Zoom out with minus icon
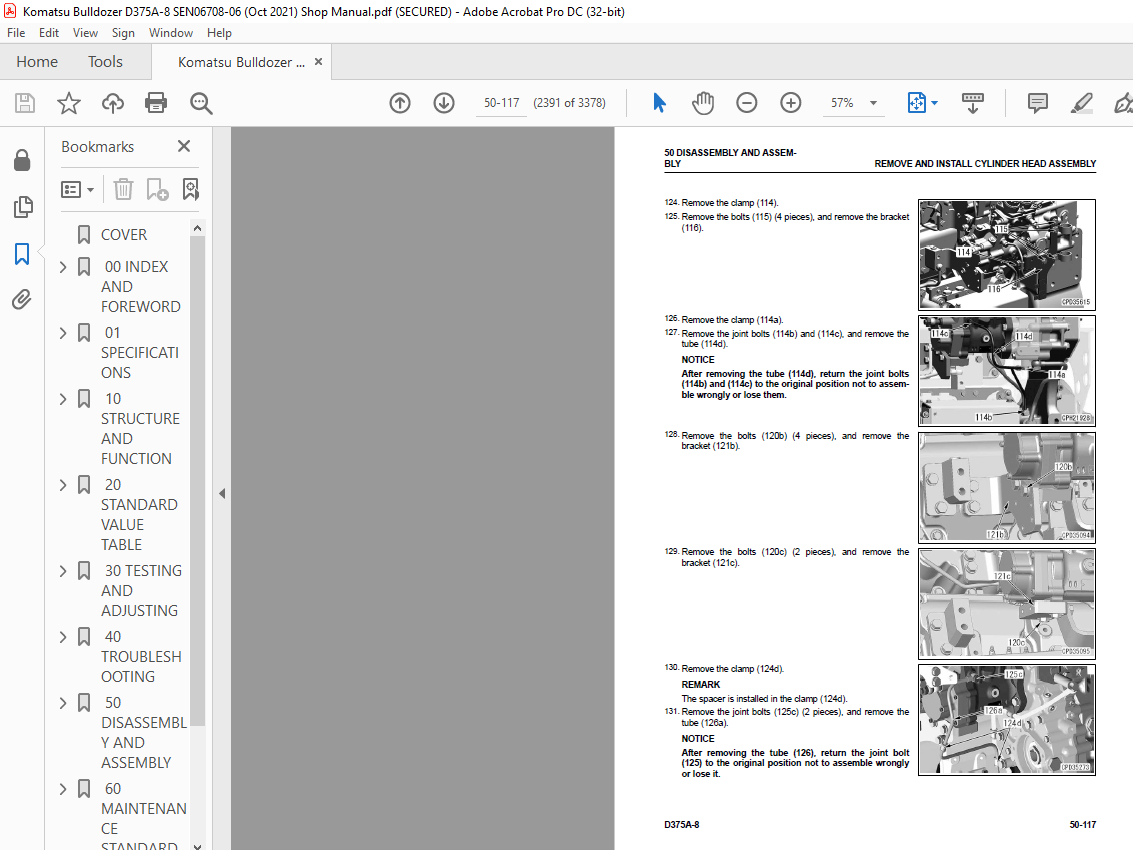1133x850 pixels. pyautogui.click(x=746, y=103)
